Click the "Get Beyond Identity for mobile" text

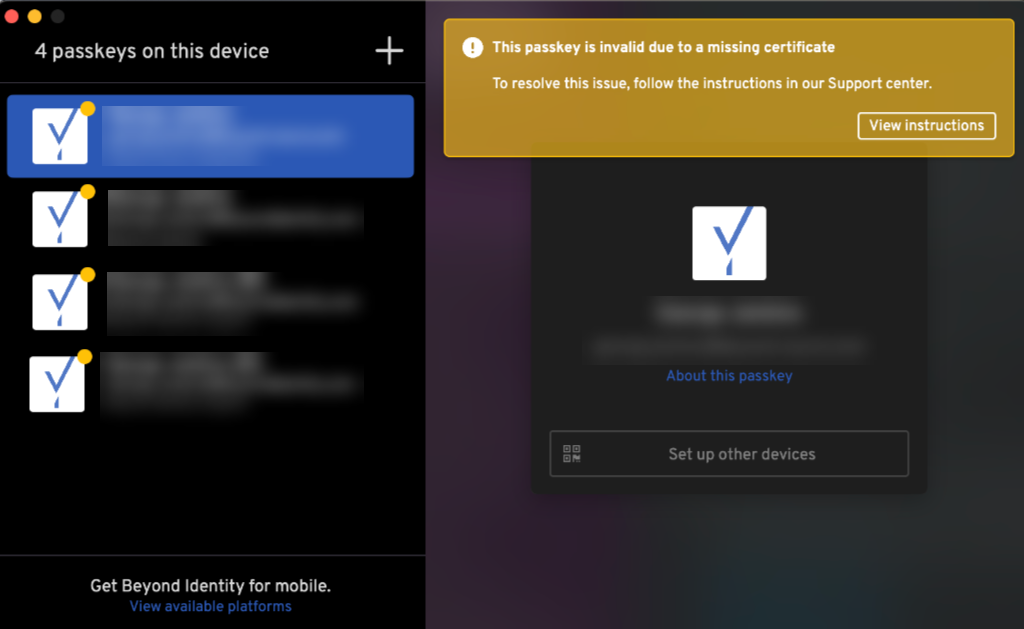click(210, 585)
